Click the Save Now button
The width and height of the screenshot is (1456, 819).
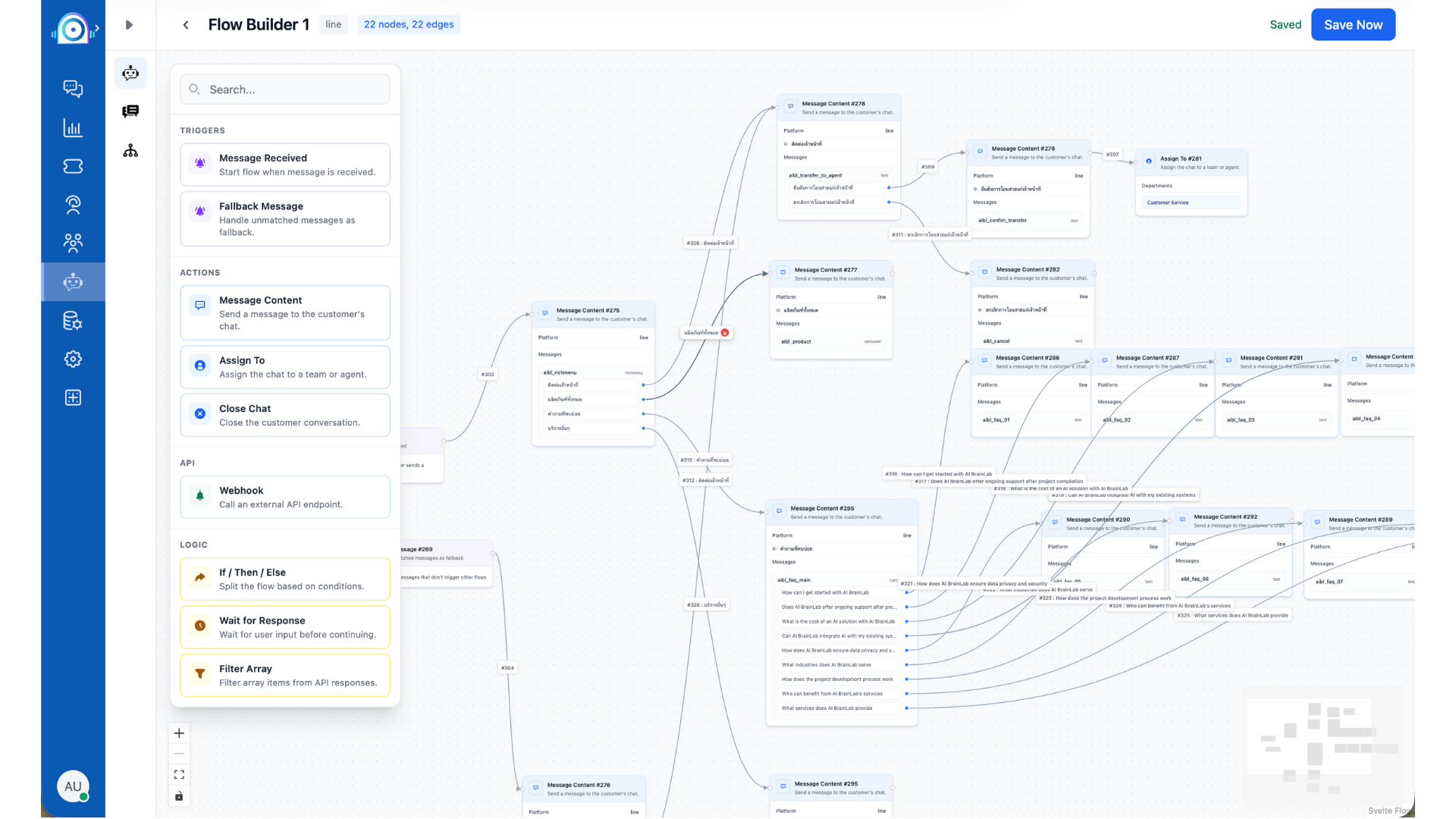(1353, 25)
